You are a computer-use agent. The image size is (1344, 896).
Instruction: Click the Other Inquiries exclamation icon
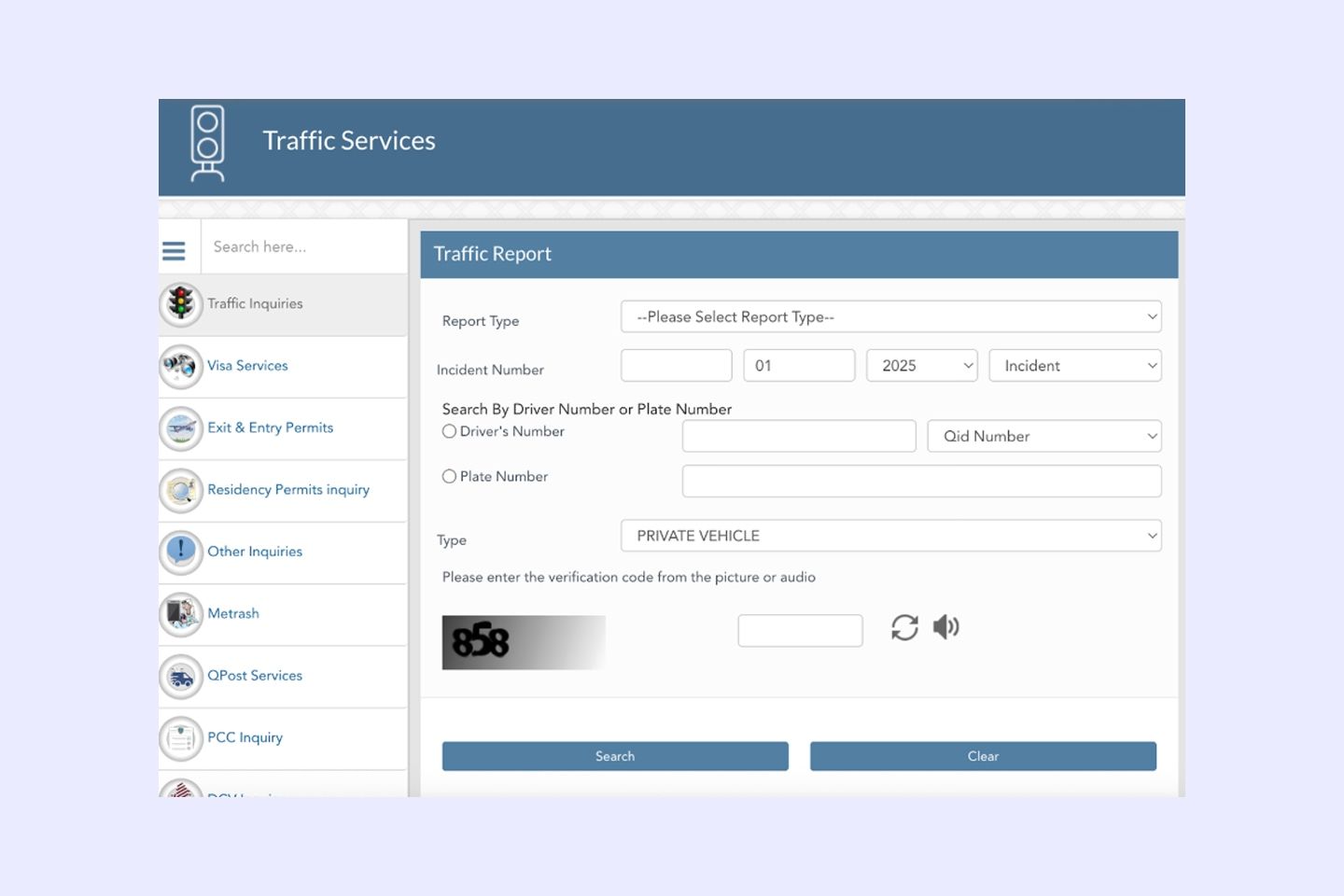coord(181,552)
